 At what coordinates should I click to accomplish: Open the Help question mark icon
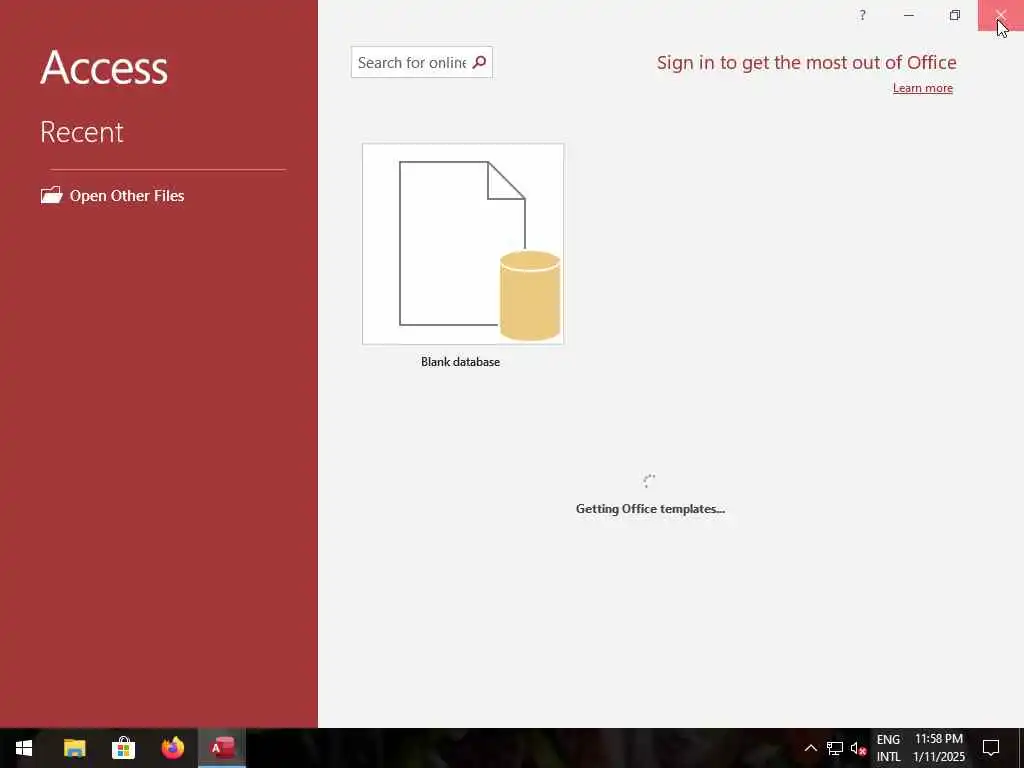point(863,15)
